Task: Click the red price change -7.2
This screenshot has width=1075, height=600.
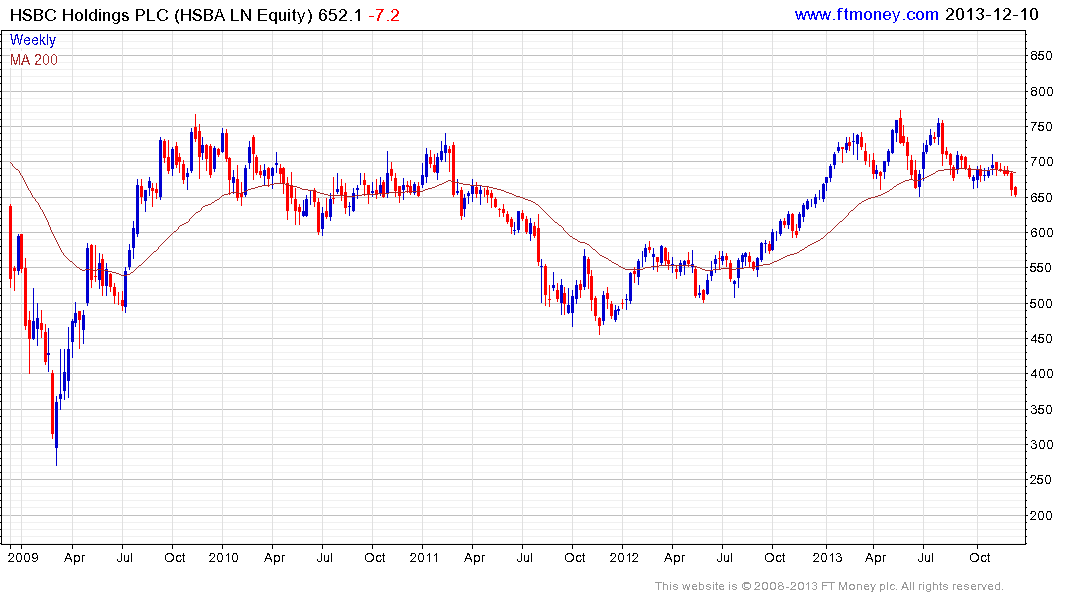Action: pyautogui.click(x=384, y=15)
